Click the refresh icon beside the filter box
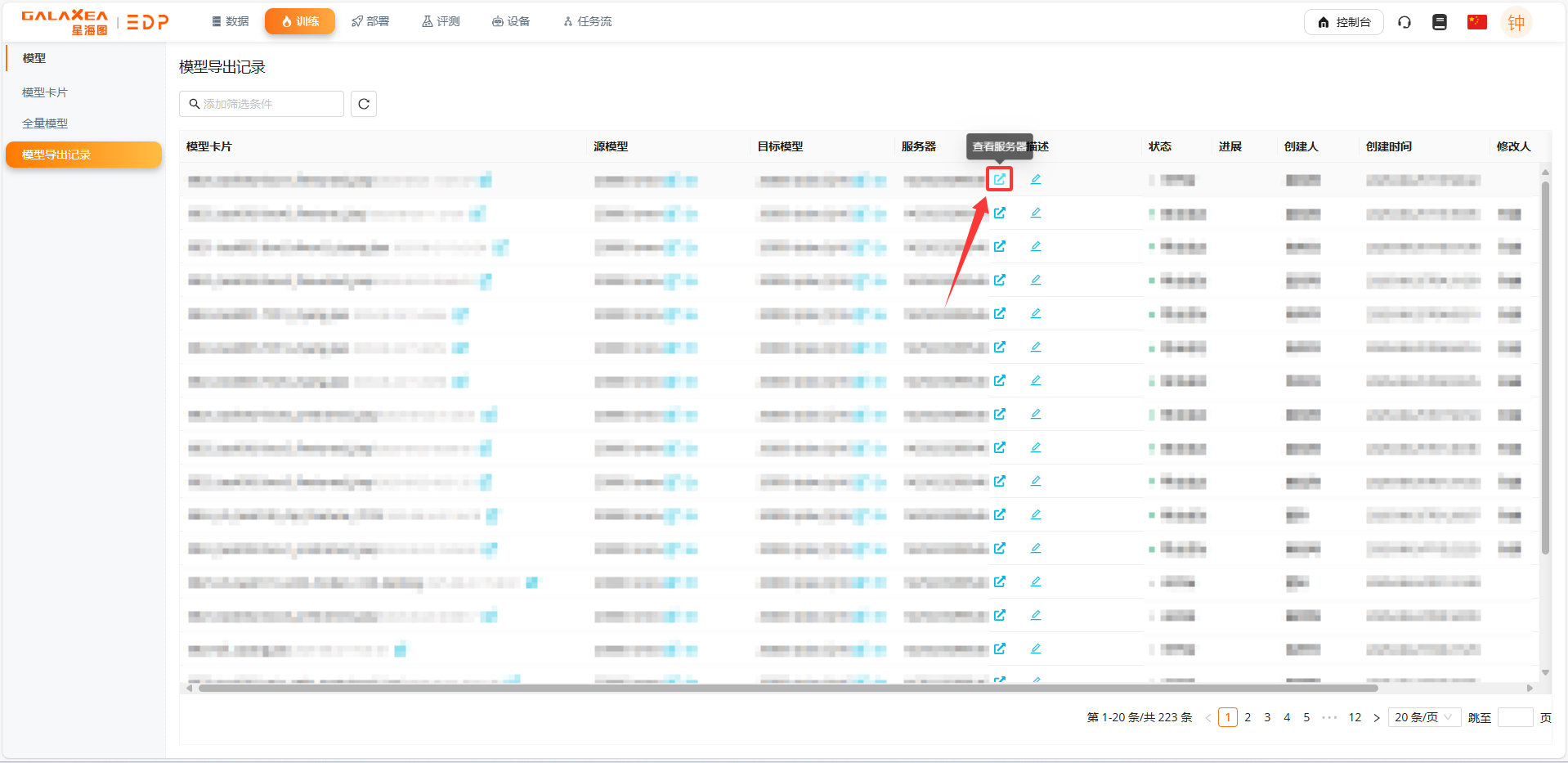The height and width of the screenshot is (763, 1568). pos(364,104)
